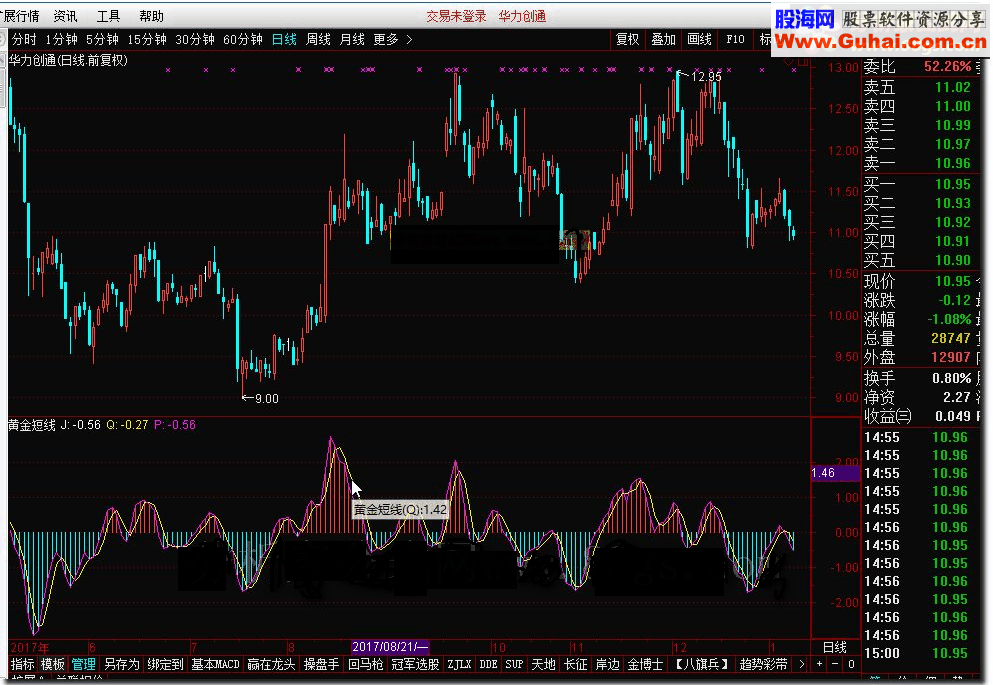993x685 pixels.
Task: Select the DDE indicator tab
Action: tap(488, 664)
